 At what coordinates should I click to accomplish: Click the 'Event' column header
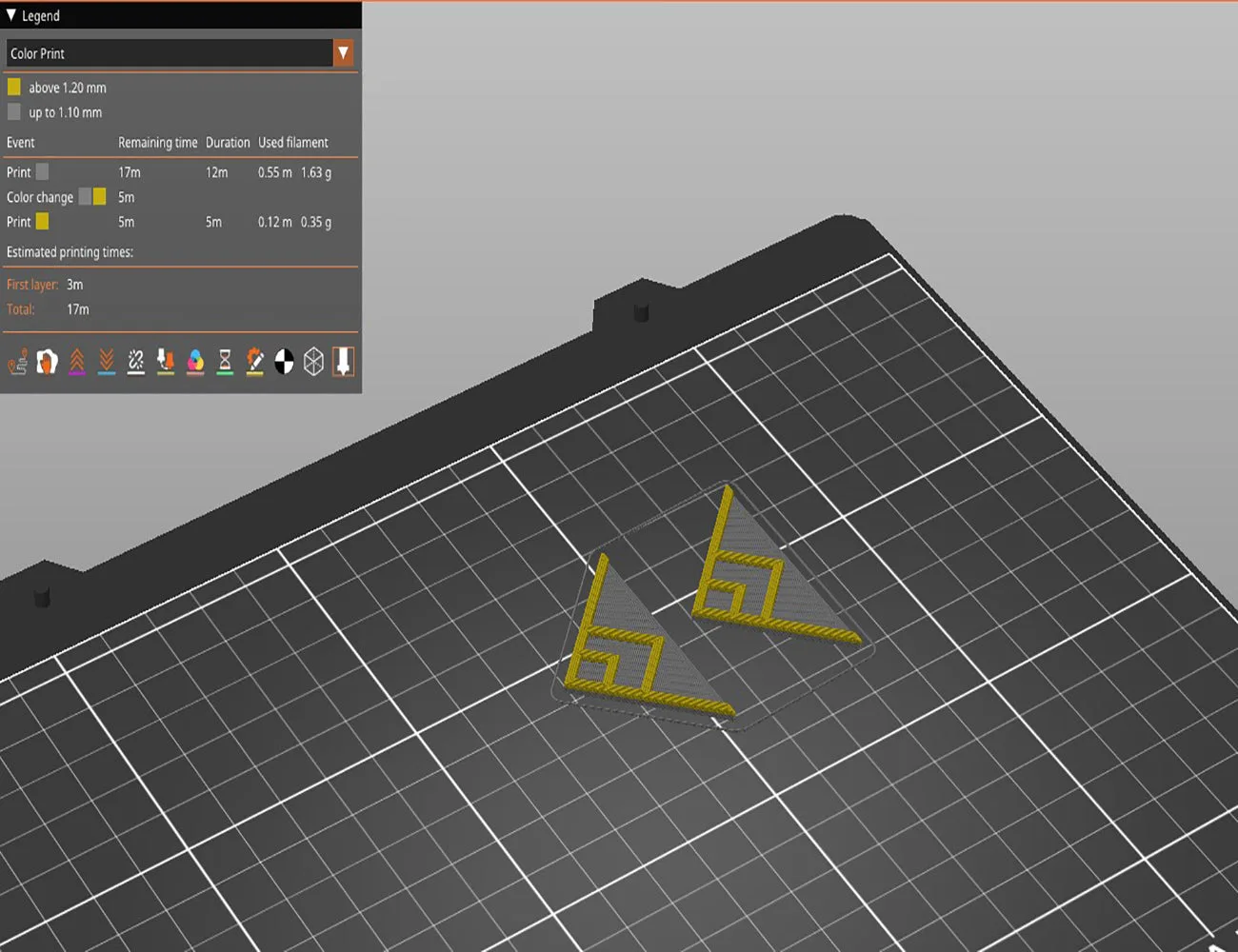point(20,143)
